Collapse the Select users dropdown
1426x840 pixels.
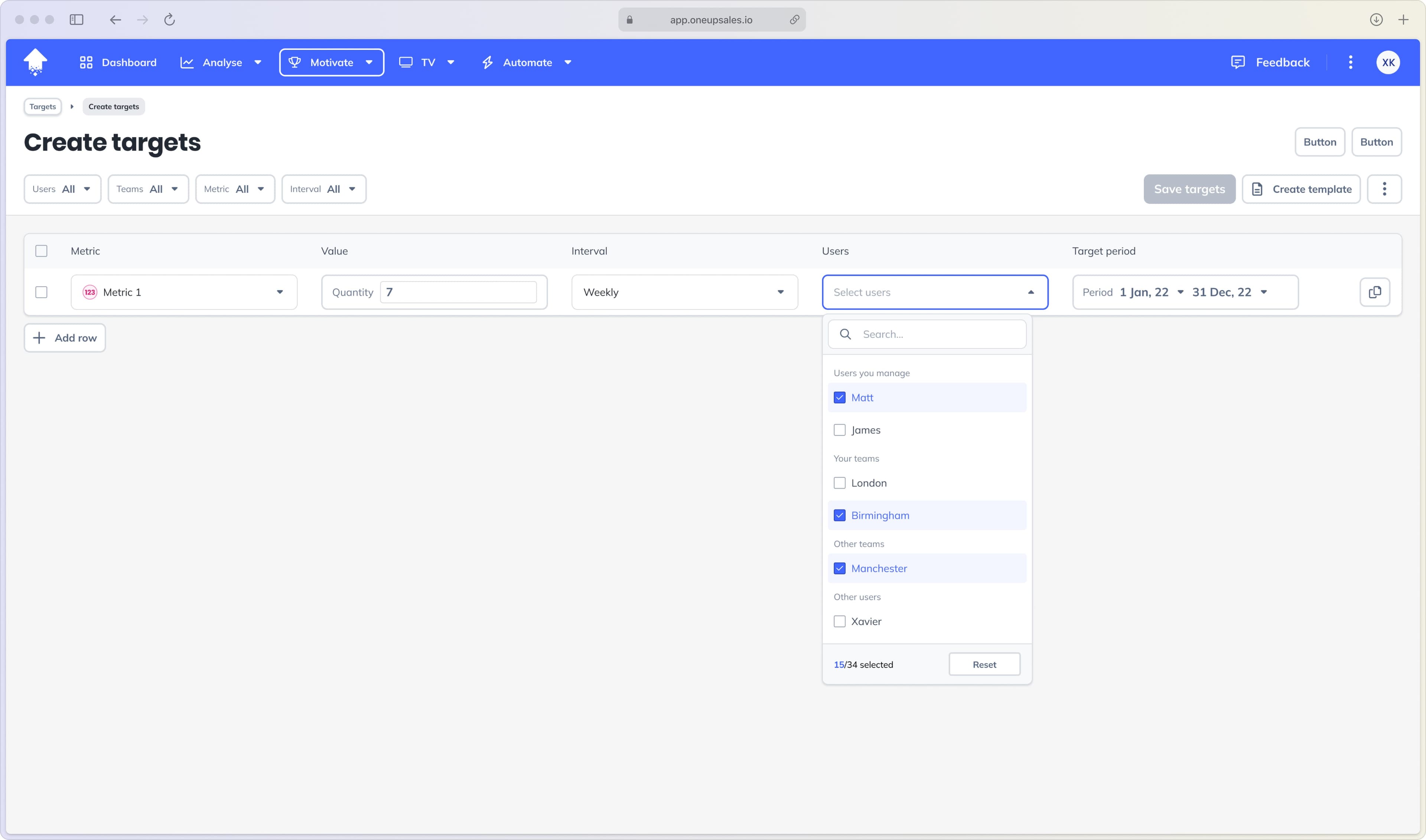click(x=935, y=292)
